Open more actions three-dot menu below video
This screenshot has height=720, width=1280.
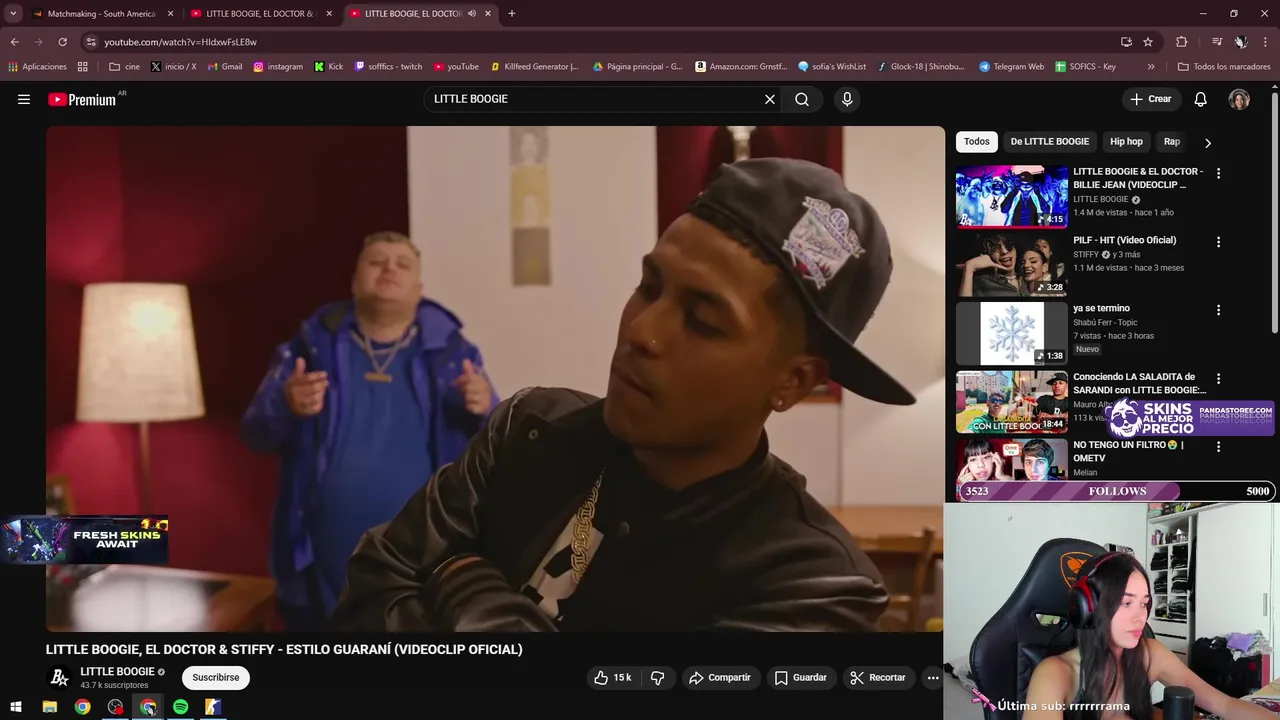point(933,677)
